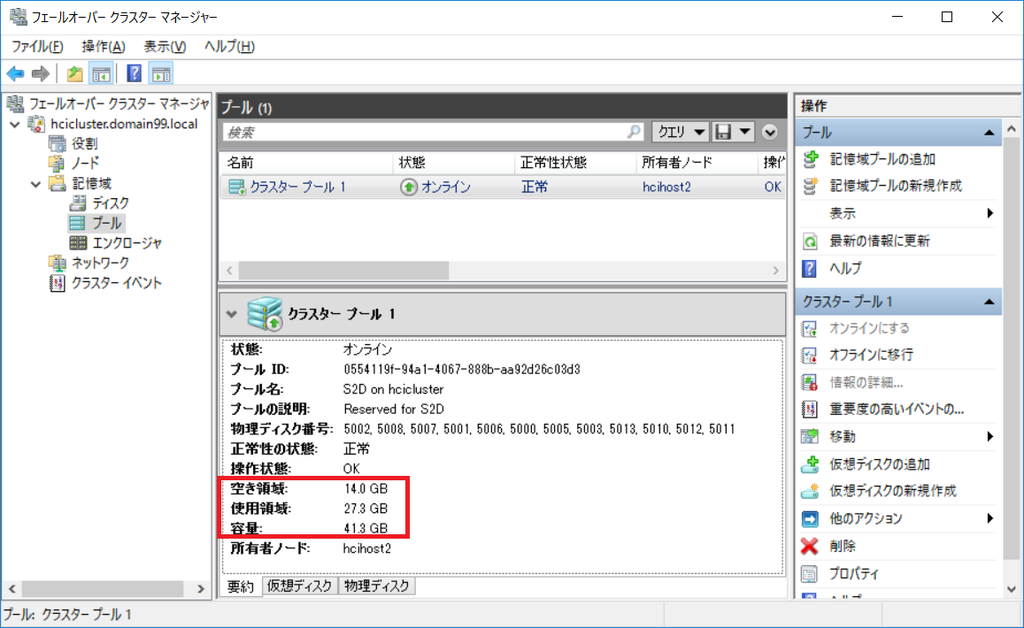This screenshot has height=628, width=1024.
Task: Sort by the 所有者ノード column header
Action: (697, 163)
